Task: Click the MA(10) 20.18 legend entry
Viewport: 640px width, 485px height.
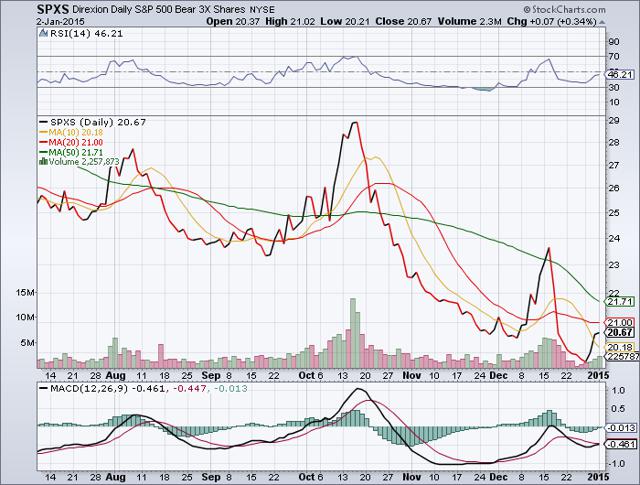Action: pyautogui.click(x=76, y=132)
